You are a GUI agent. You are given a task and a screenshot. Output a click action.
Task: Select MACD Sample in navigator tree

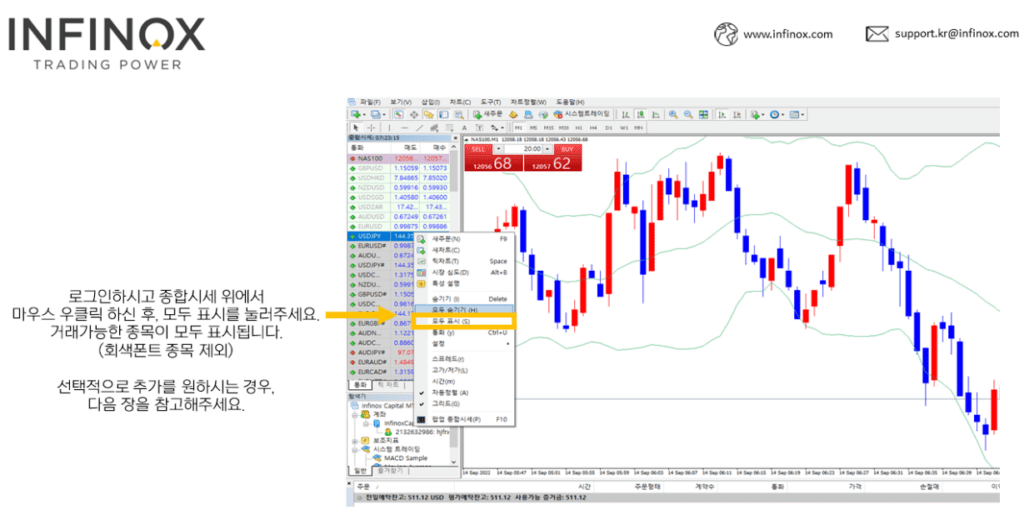(x=405, y=458)
